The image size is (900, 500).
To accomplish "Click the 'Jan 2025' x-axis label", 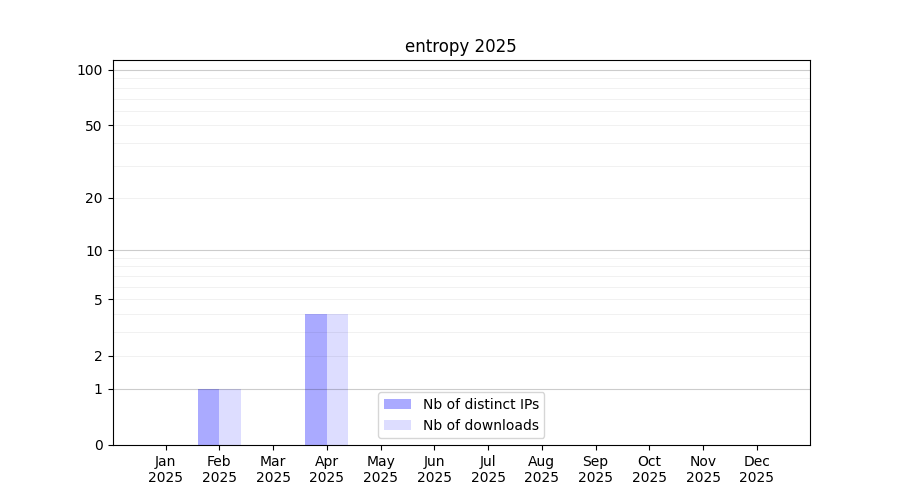I will click(x=165, y=469).
